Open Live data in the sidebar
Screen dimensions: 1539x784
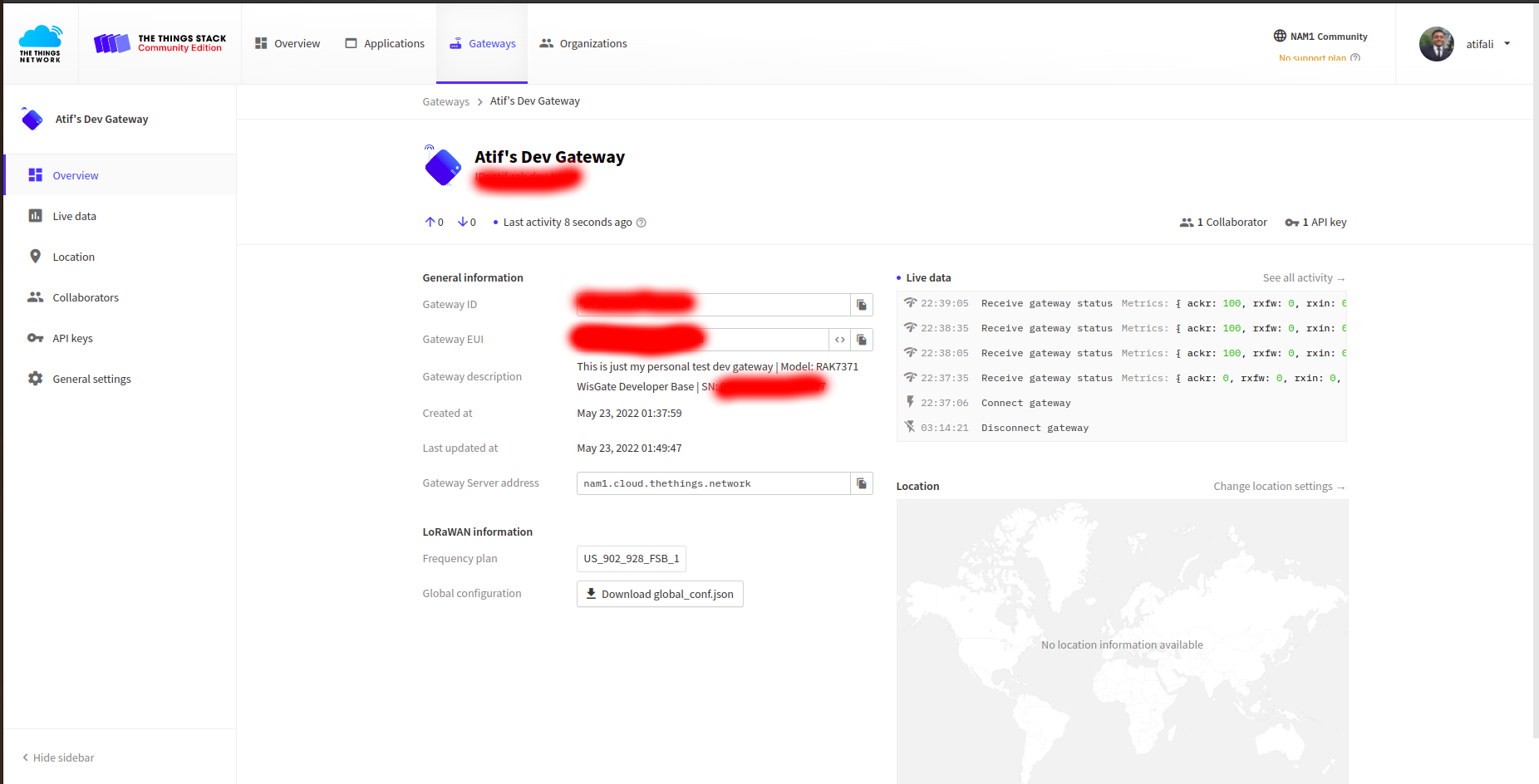[x=120, y=216]
